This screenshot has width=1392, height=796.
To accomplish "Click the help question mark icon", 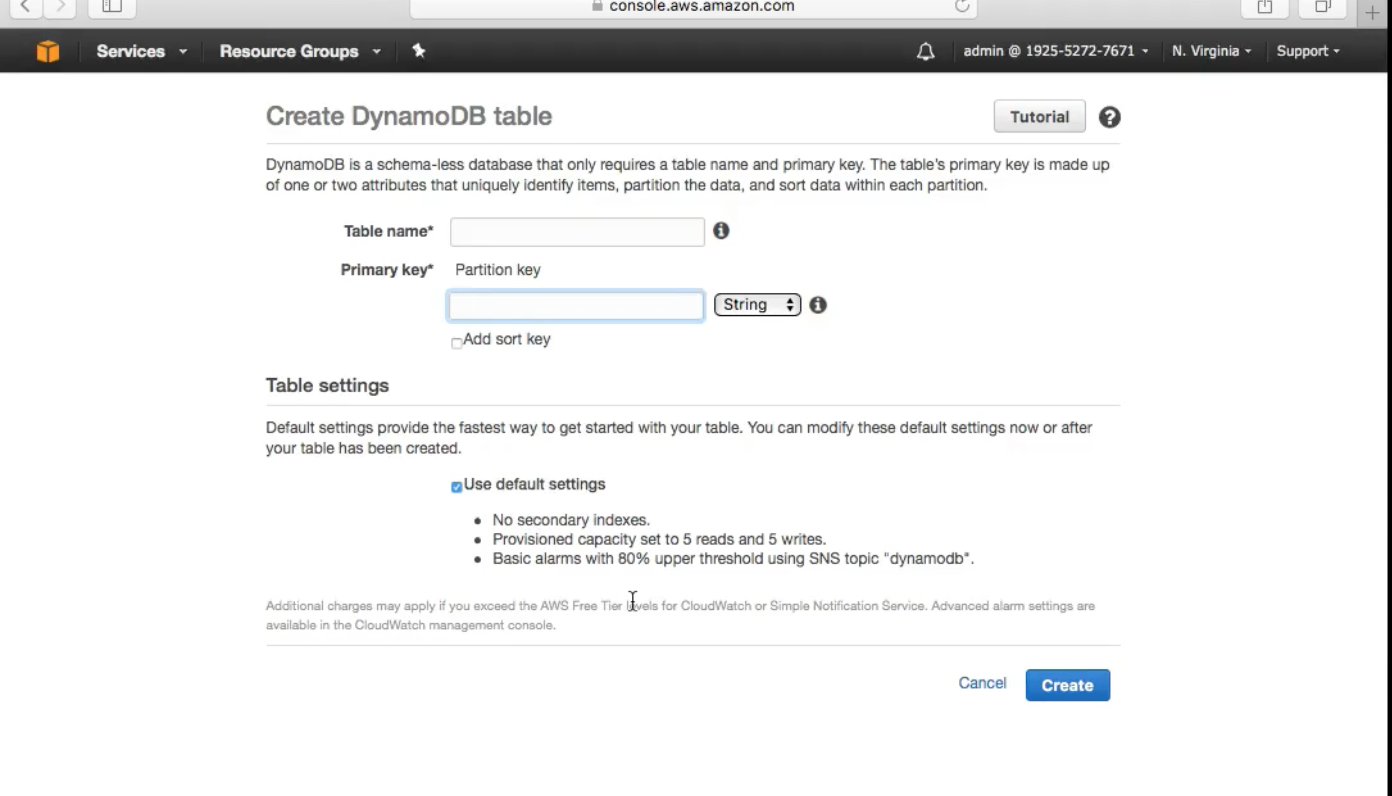I will [1109, 117].
